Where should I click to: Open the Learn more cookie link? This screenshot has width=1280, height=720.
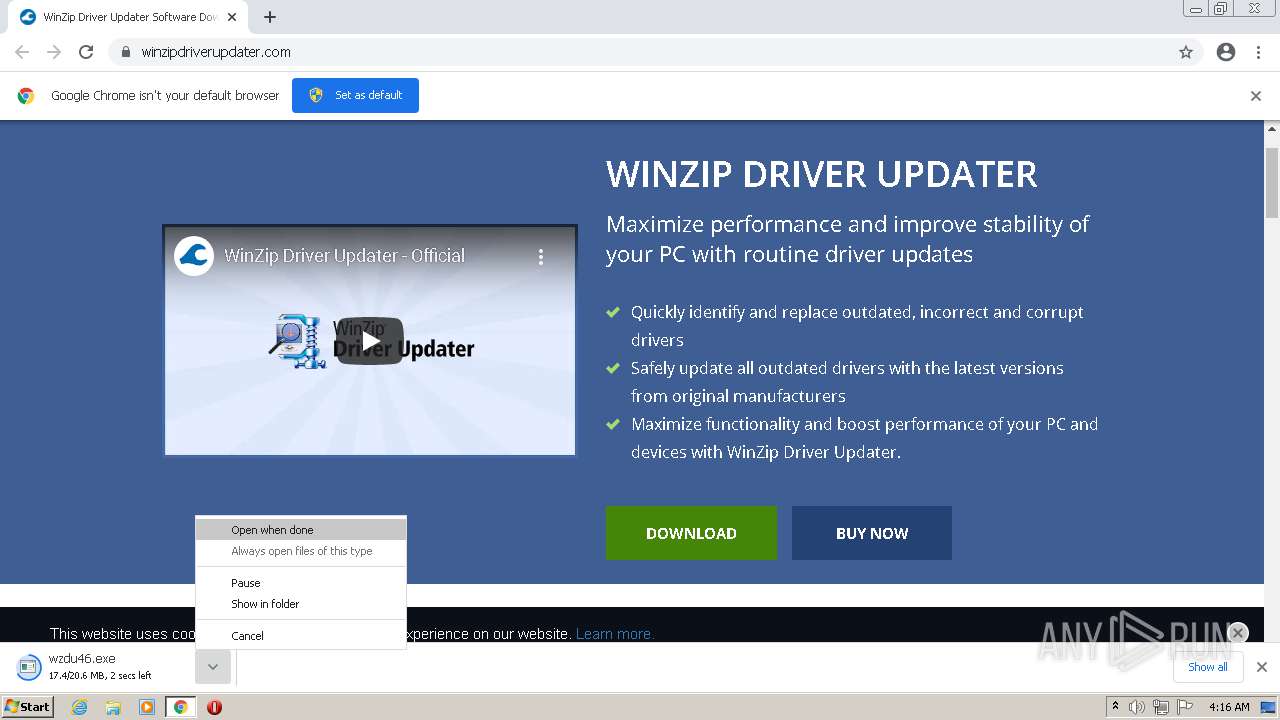(x=613, y=634)
